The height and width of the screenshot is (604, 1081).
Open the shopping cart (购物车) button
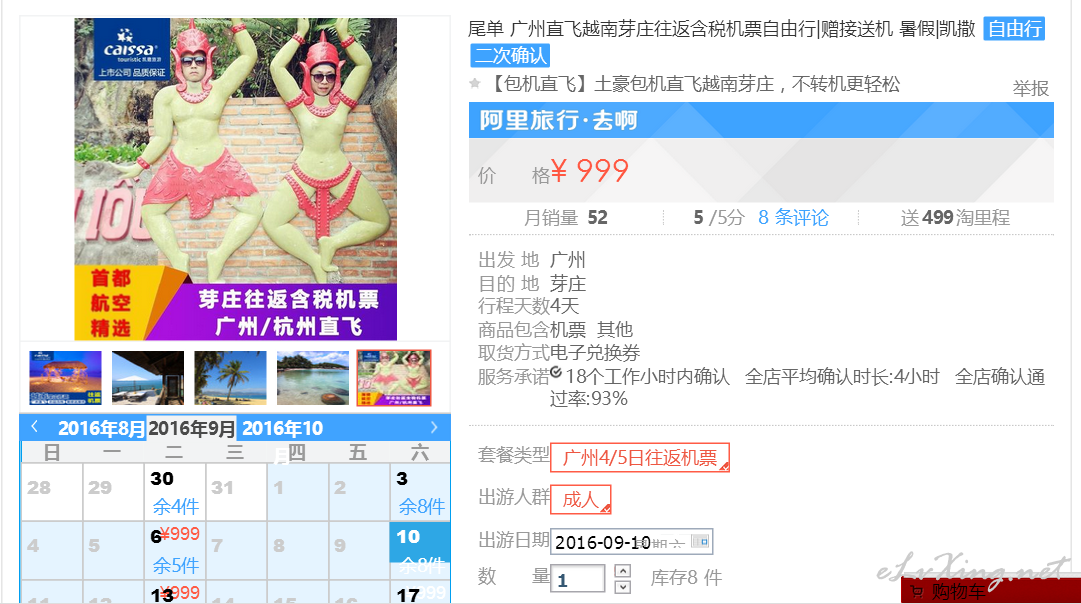[991, 591]
